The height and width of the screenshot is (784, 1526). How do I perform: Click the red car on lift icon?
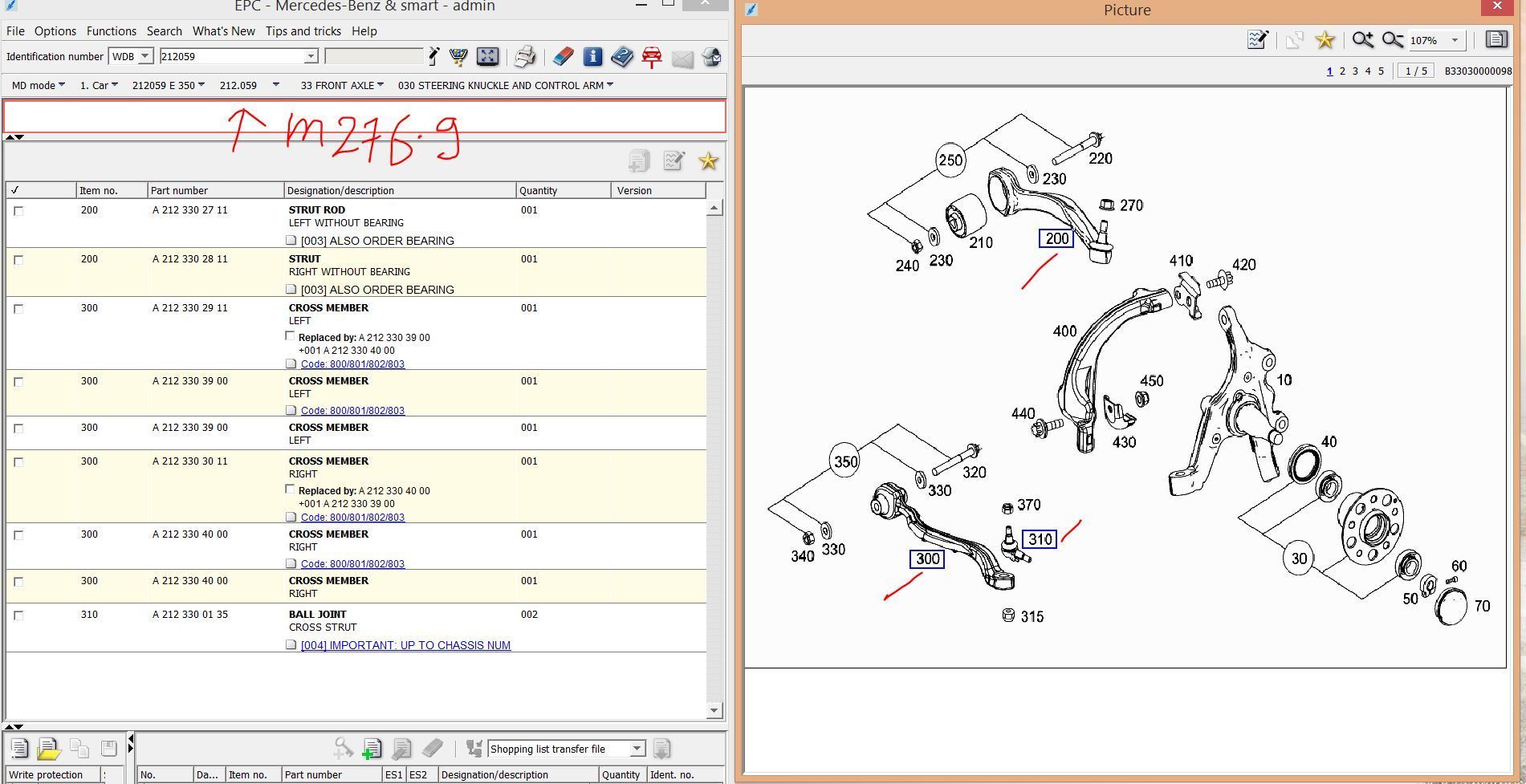[x=652, y=57]
